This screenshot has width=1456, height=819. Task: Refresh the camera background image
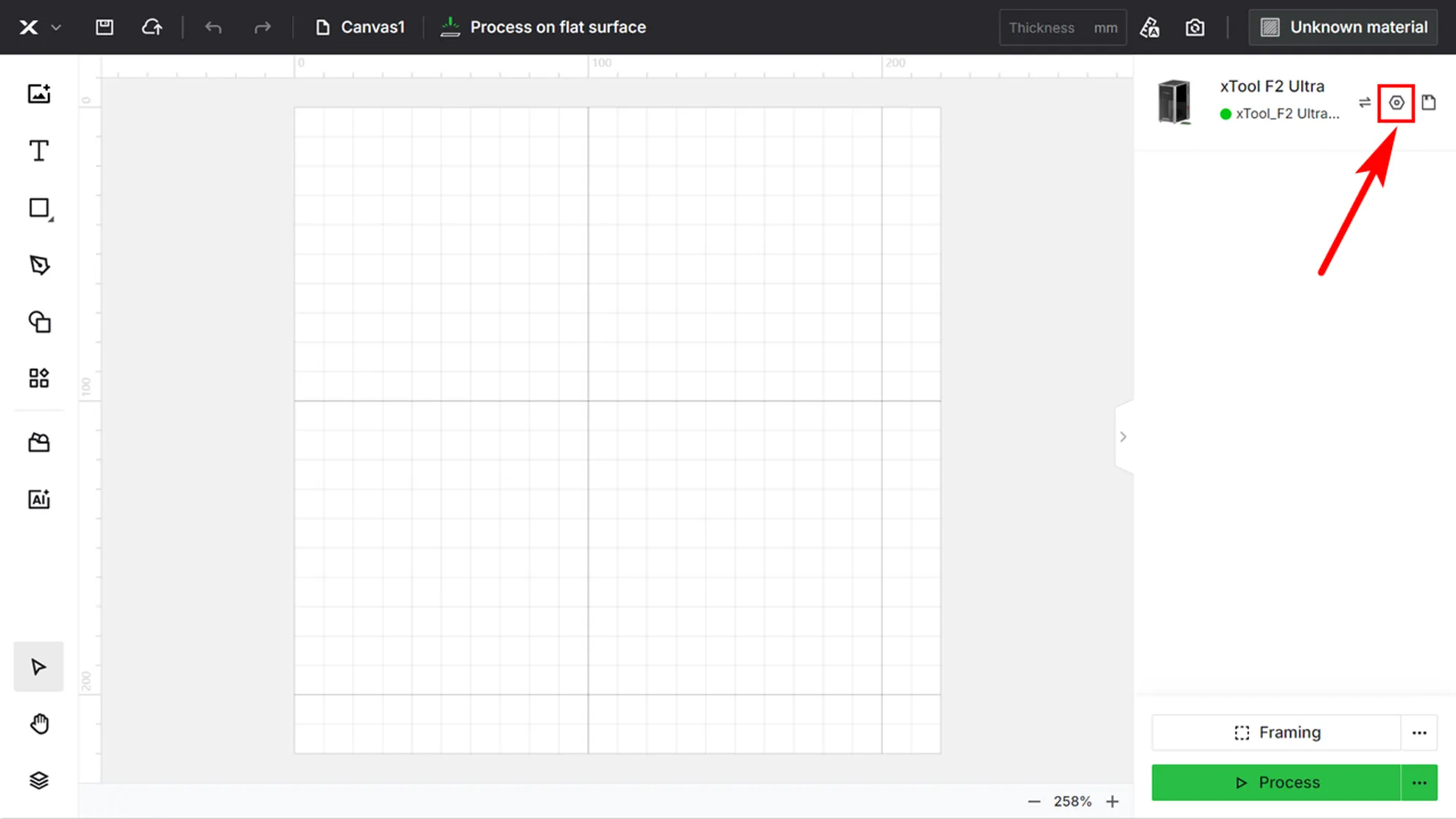[x=1195, y=28]
